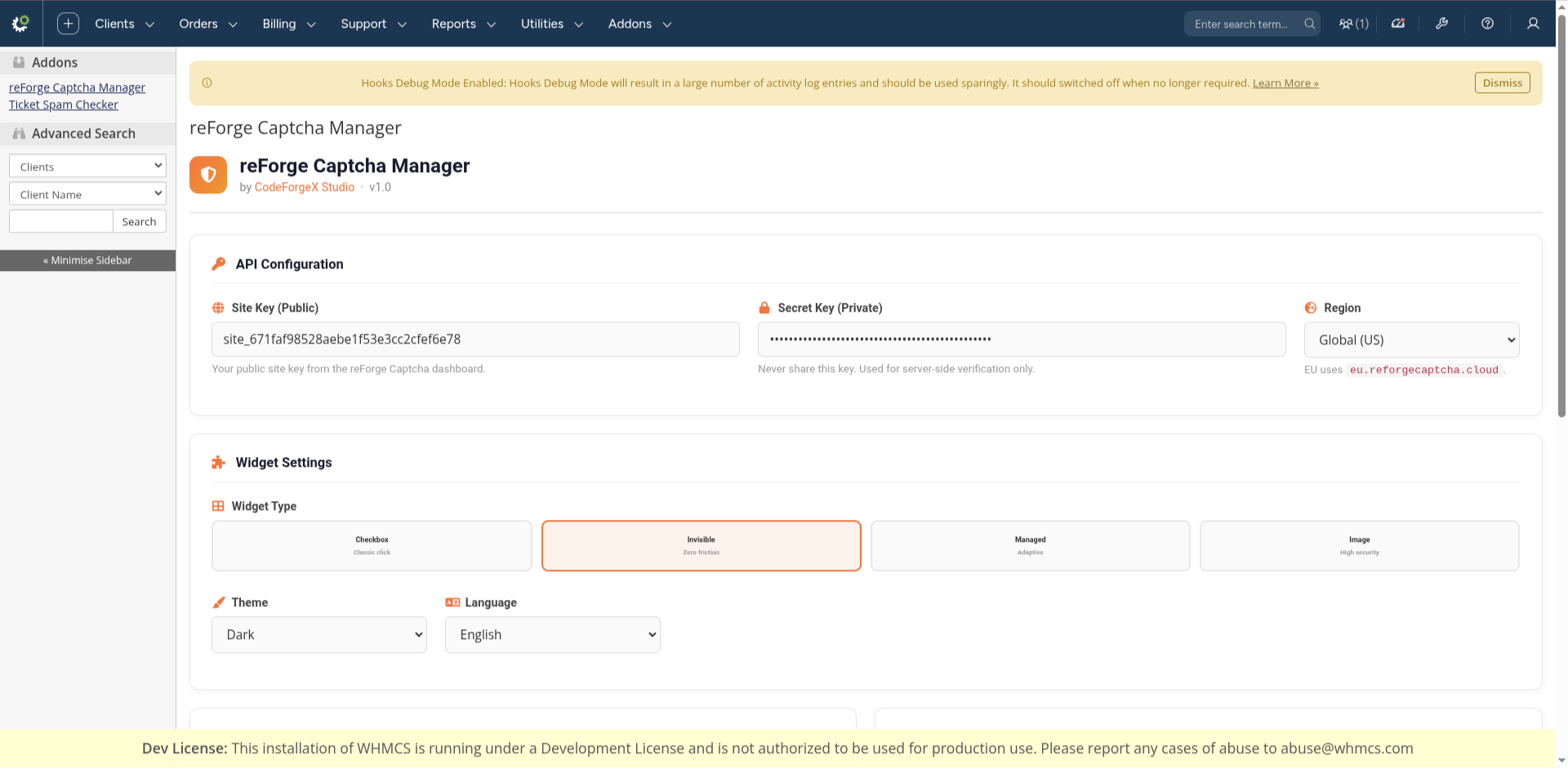Click the page vertical scrollbar
1568x768 pixels.
1561,245
